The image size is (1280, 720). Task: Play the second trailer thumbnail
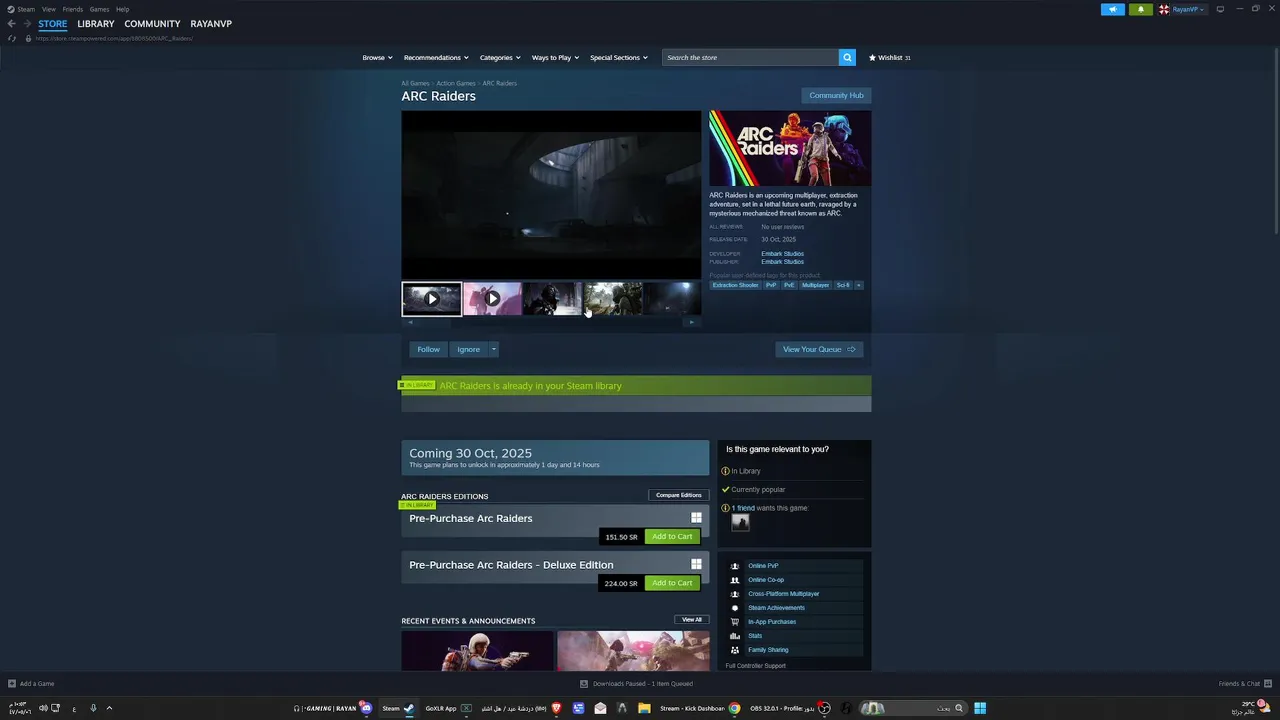point(492,299)
